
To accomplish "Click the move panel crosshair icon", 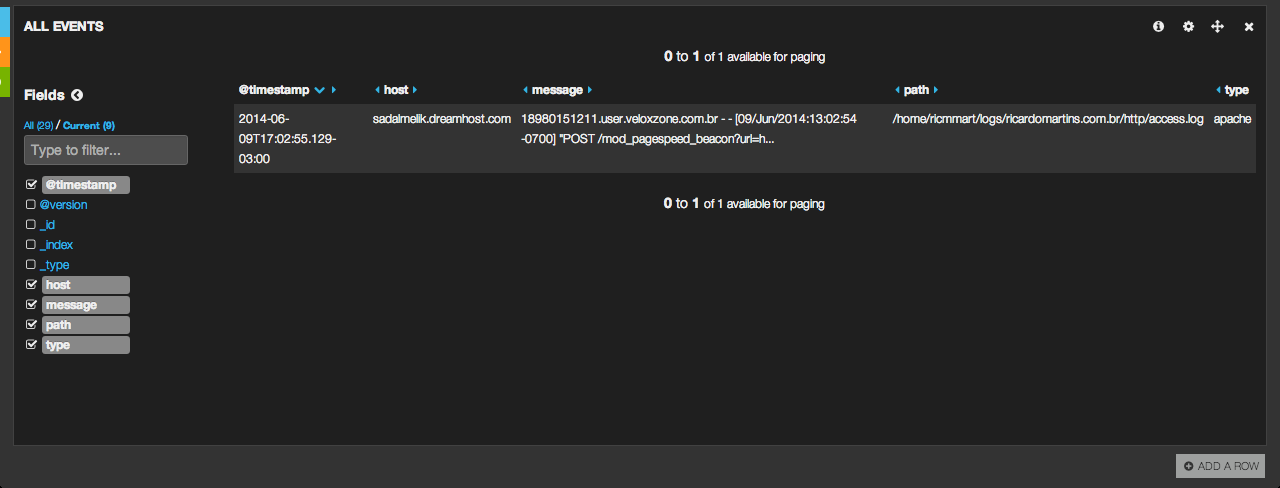I will (x=1217, y=27).
